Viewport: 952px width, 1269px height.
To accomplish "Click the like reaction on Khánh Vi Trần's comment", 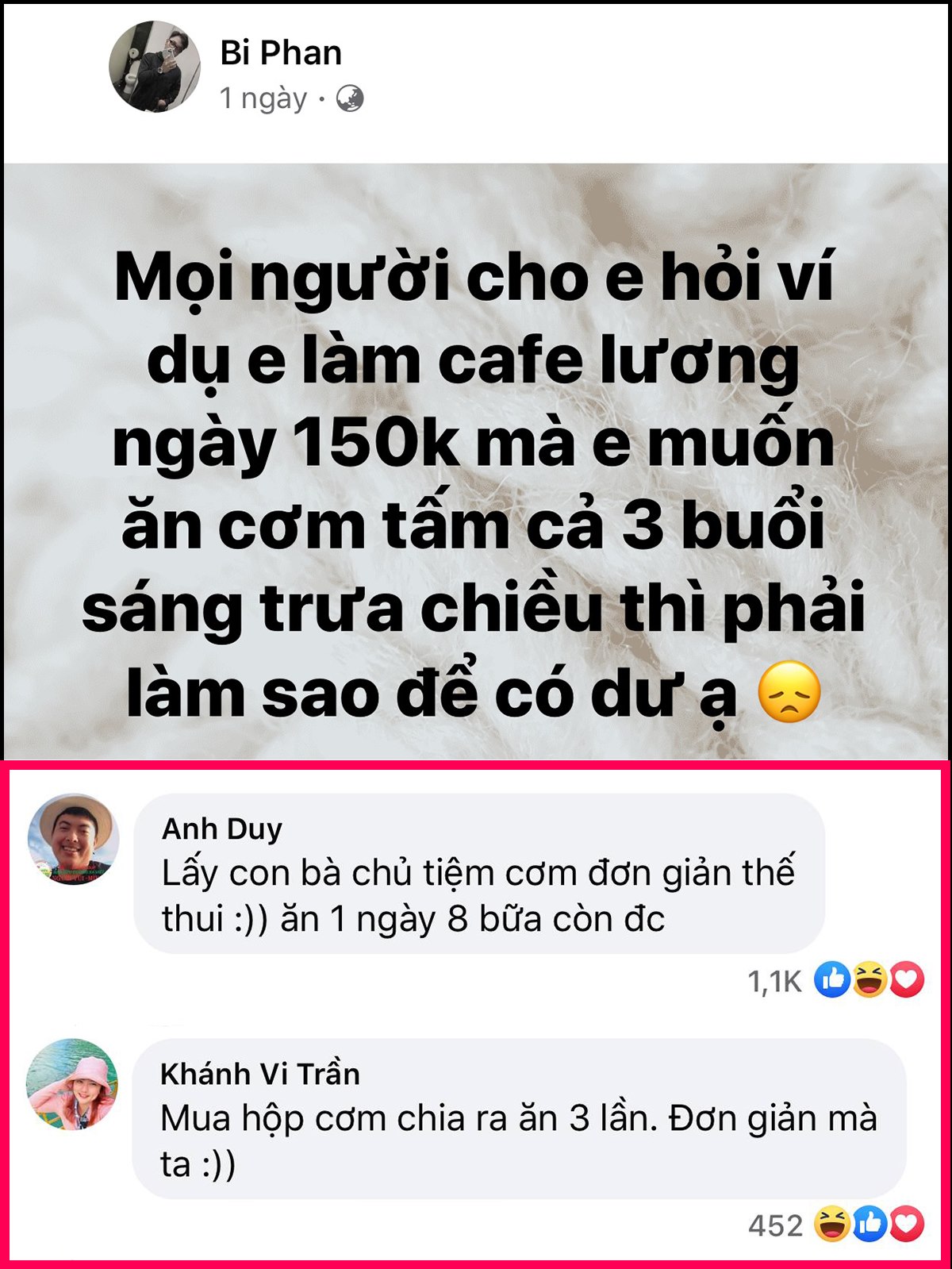I will [x=869, y=1225].
